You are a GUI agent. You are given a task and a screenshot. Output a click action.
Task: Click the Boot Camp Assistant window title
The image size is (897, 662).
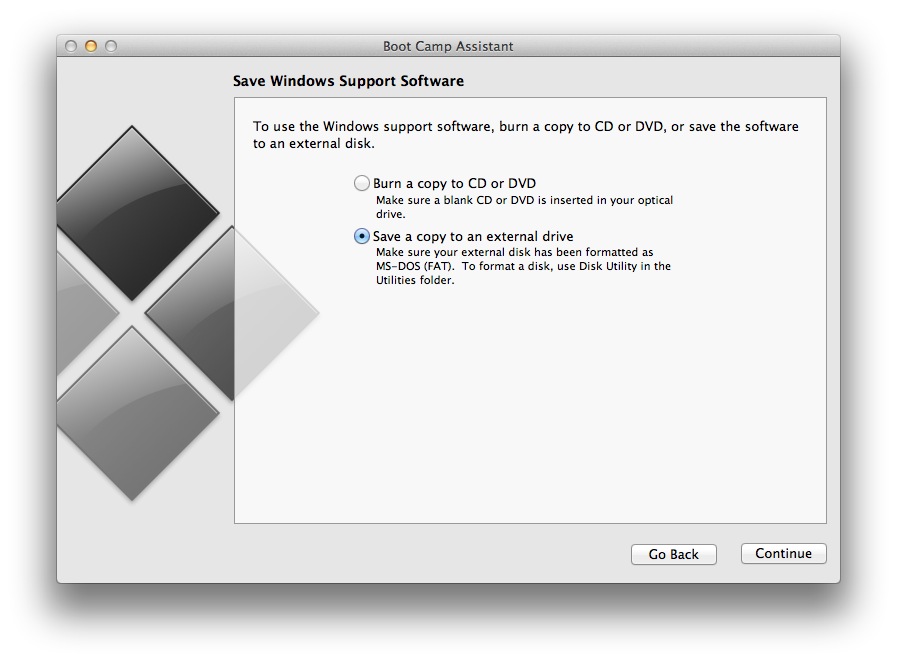pos(448,46)
